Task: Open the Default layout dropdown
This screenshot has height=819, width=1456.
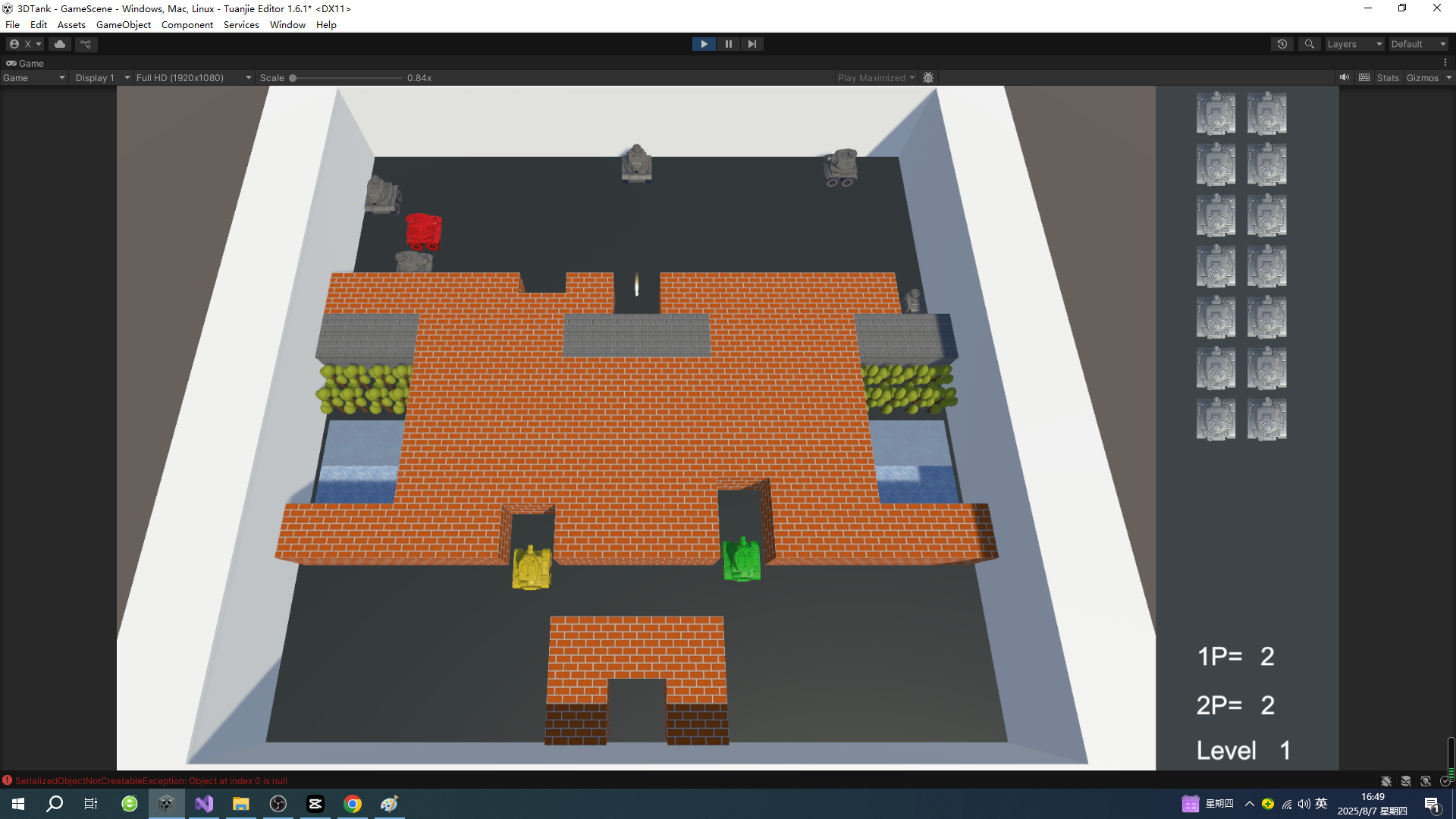Action: [1418, 44]
